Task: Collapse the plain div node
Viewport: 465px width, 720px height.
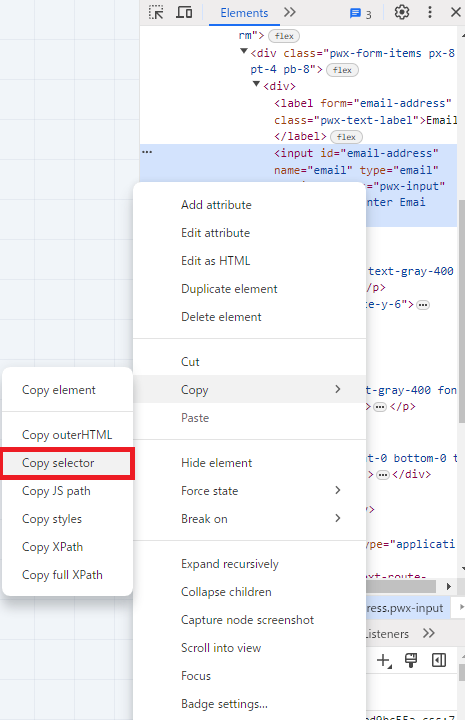Action: click(257, 84)
